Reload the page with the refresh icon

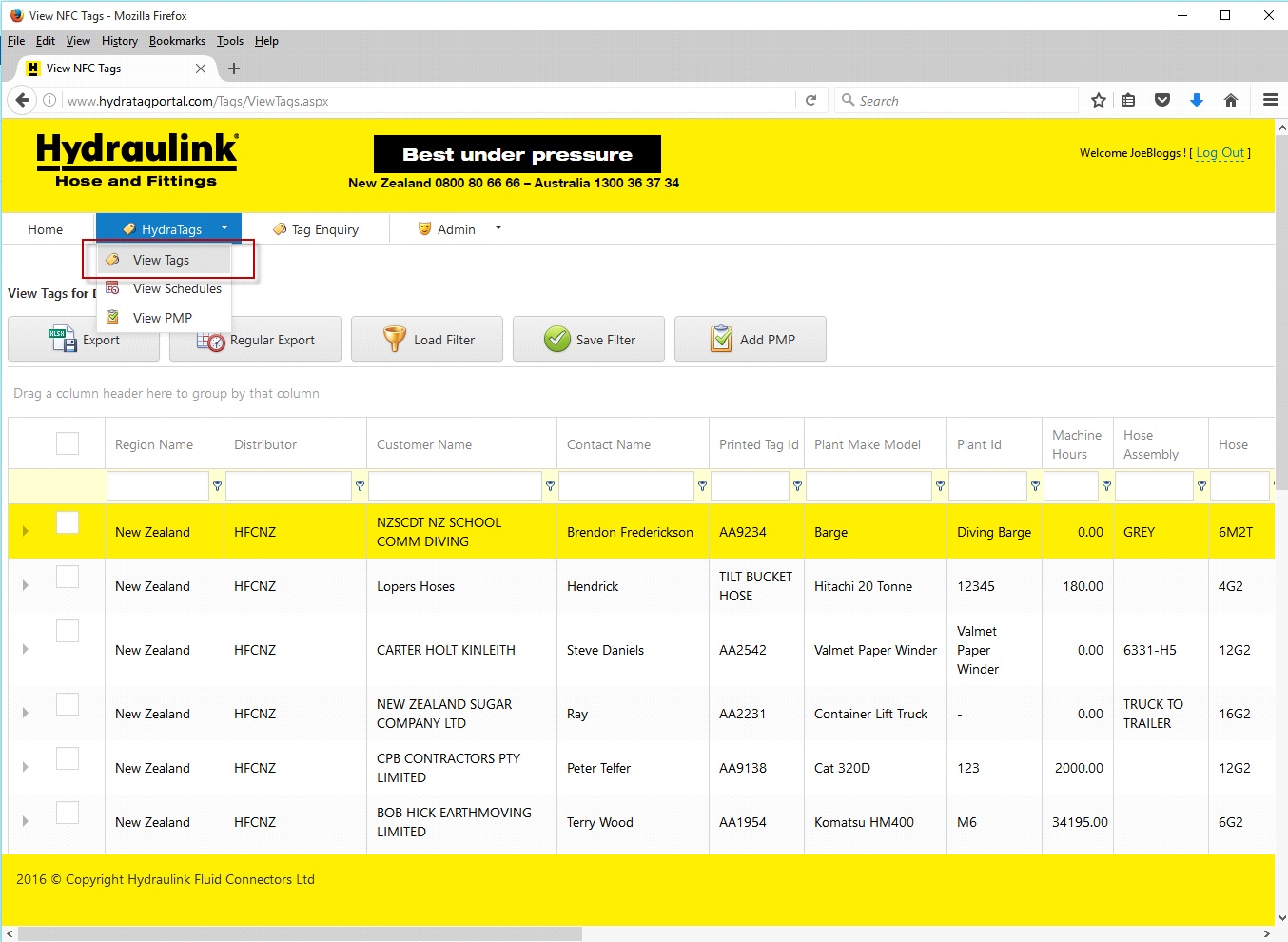(x=810, y=100)
